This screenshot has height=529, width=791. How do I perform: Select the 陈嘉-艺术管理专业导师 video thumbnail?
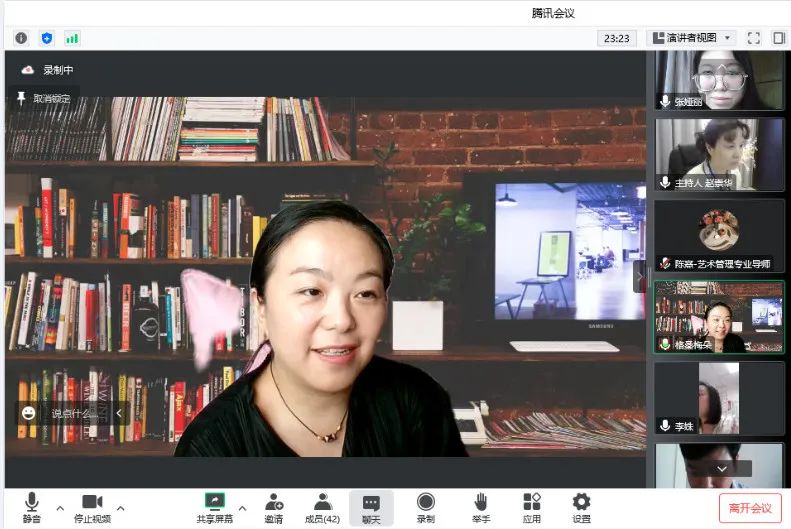click(x=719, y=236)
